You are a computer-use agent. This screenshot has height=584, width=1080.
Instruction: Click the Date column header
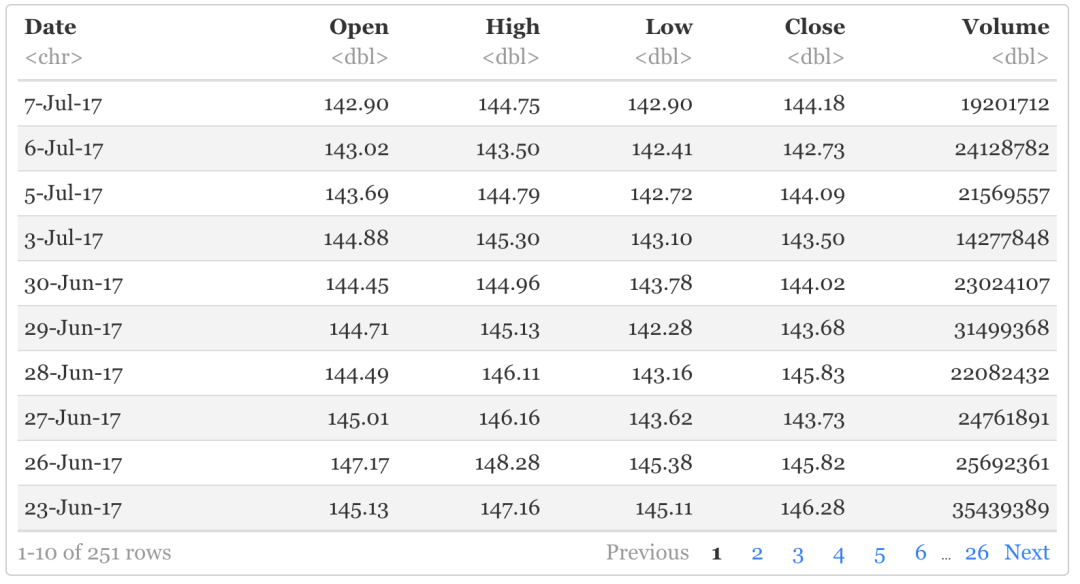pyautogui.click(x=50, y=27)
